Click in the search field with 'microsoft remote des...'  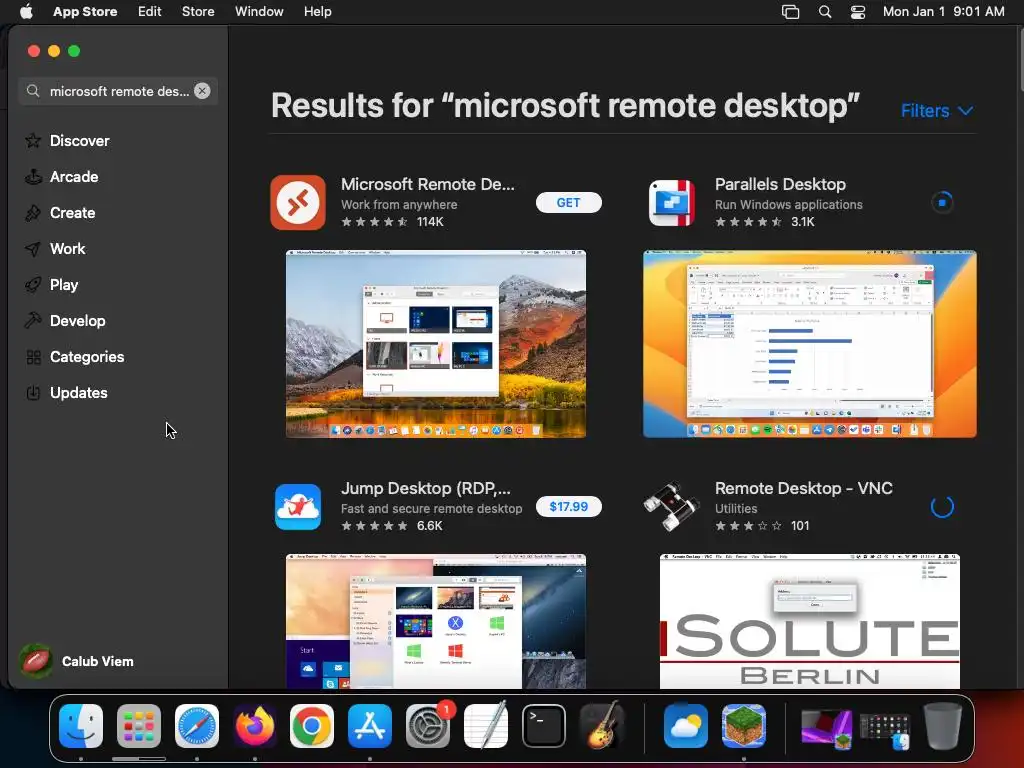120,91
